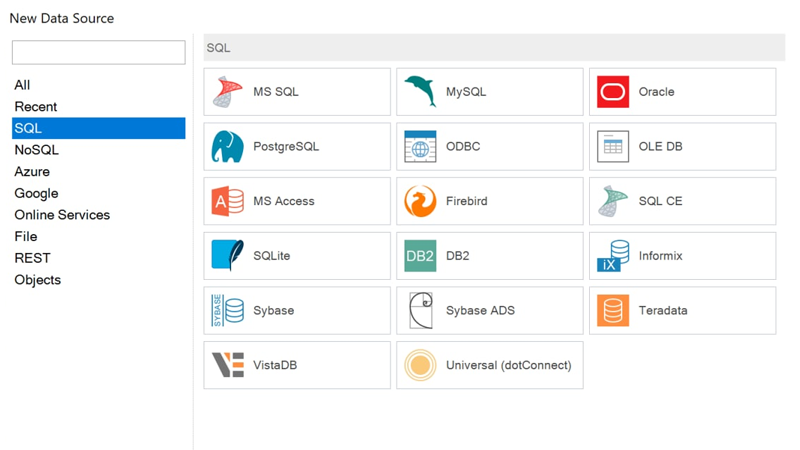Click the "PostgreSQL" label
Viewport: 800px width, 450px height.
coord(286,146)
